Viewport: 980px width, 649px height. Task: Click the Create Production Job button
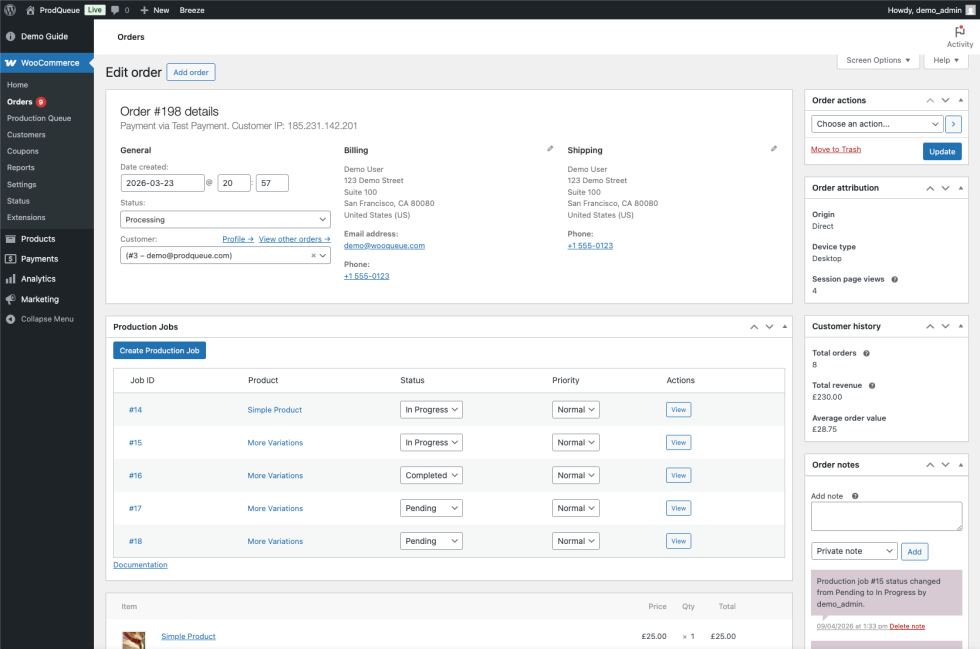tap(159, 351)
